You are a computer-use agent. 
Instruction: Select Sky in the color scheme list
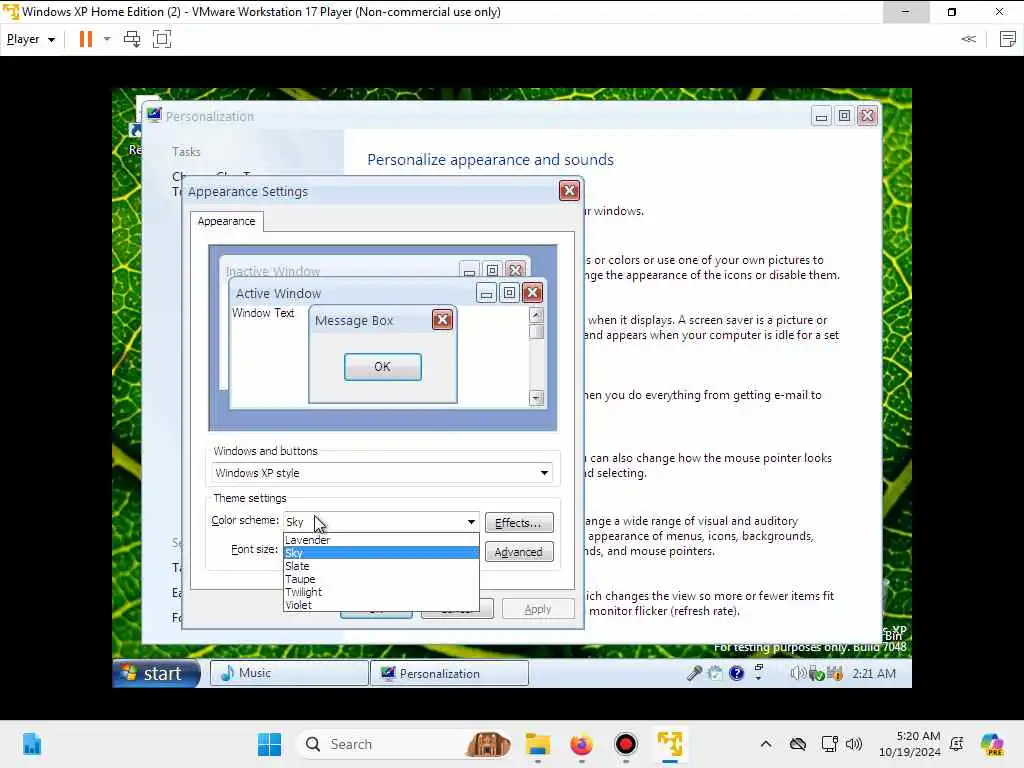point(381,553)
